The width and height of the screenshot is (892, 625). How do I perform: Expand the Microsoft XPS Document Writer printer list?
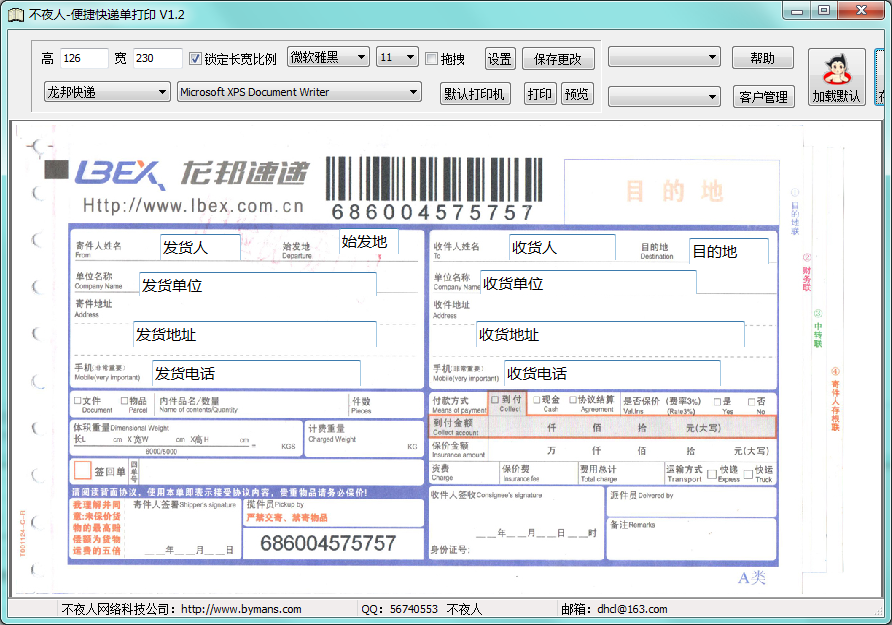[x=299, y=92]
